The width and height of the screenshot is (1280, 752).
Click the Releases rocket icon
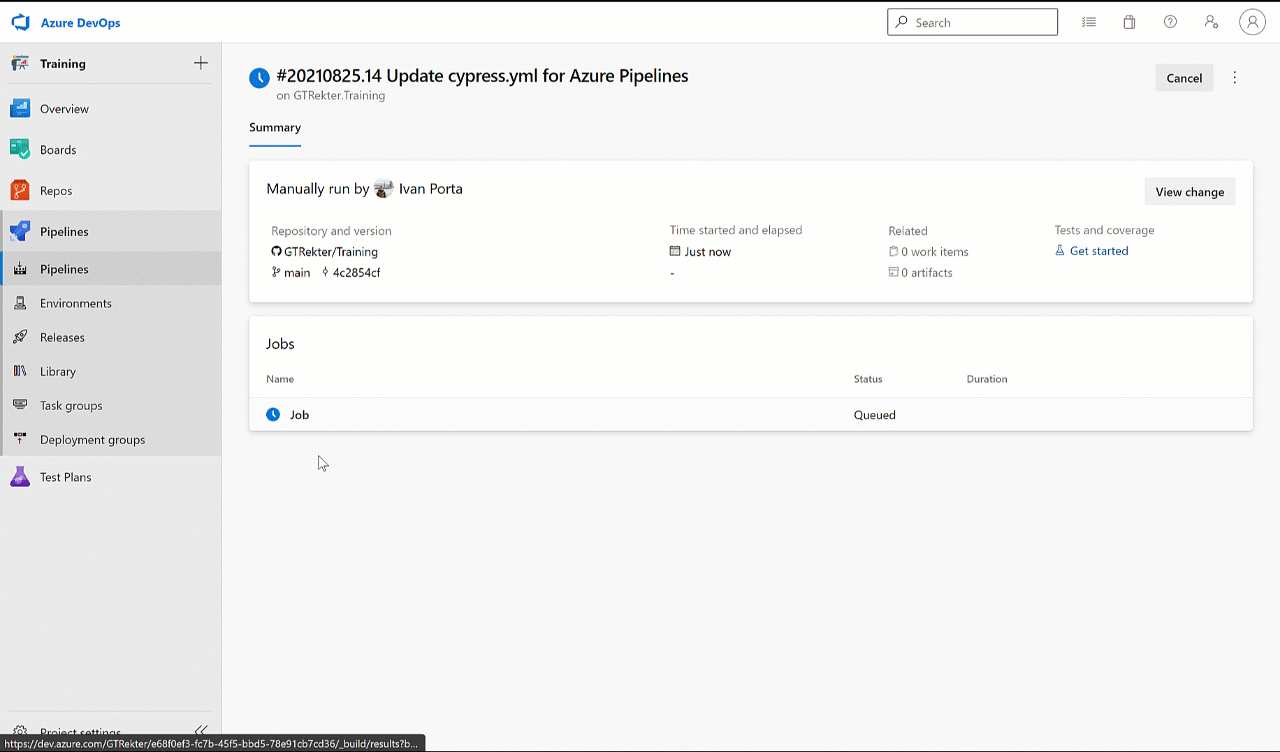(x=20, y=337)
